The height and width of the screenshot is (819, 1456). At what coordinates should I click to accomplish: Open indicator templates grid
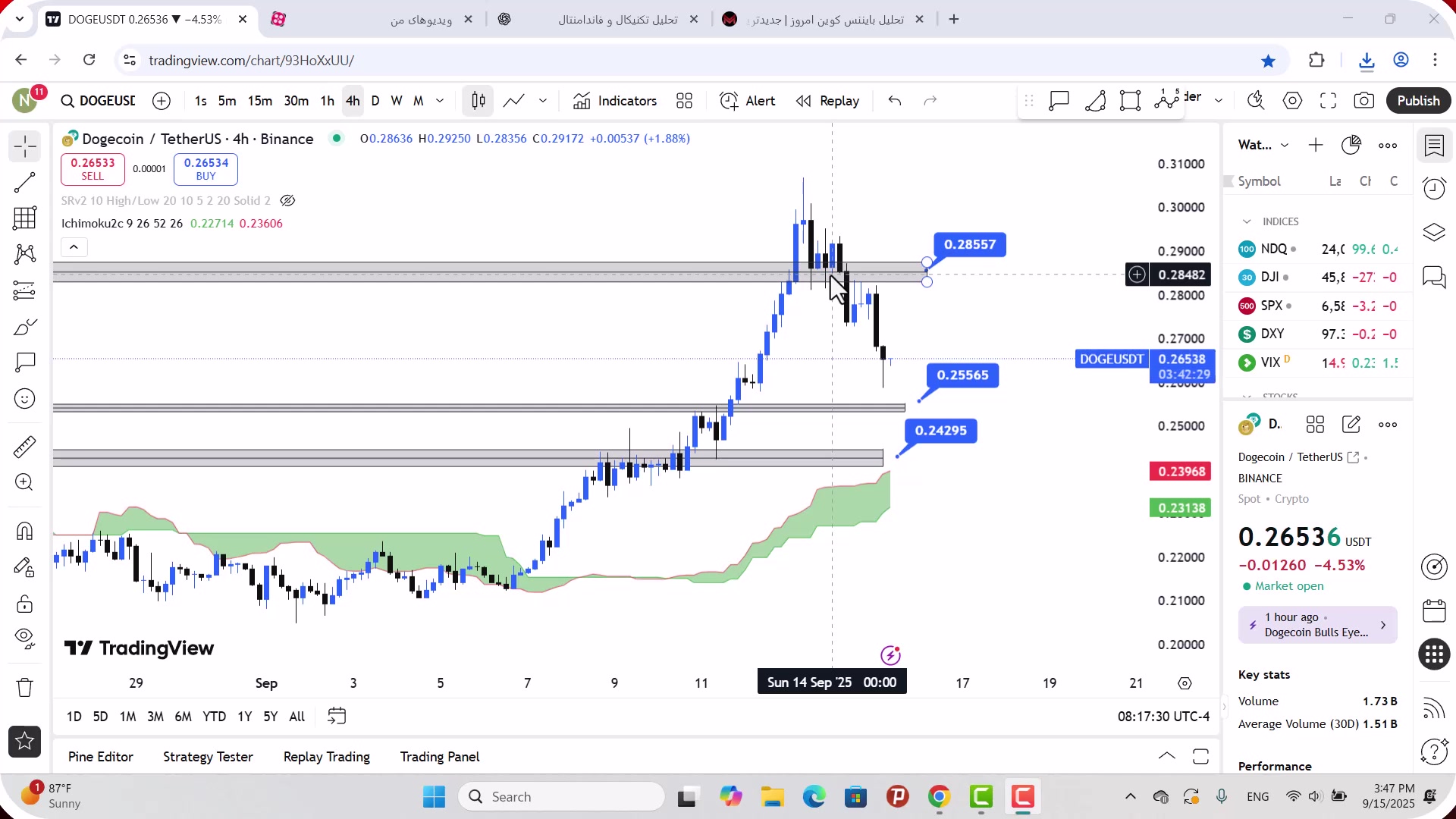[x=685, y=101]
